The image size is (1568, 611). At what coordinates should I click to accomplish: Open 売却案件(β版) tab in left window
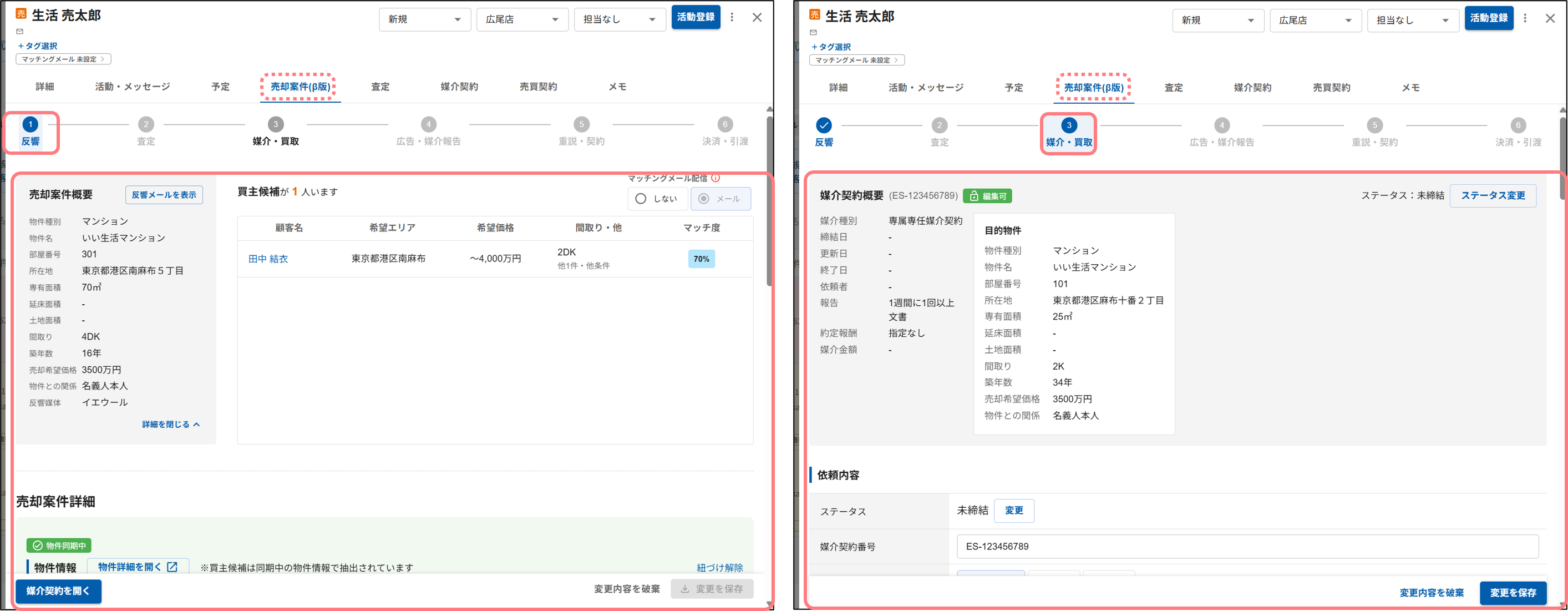pyautogui.click(x=300, y=87)
